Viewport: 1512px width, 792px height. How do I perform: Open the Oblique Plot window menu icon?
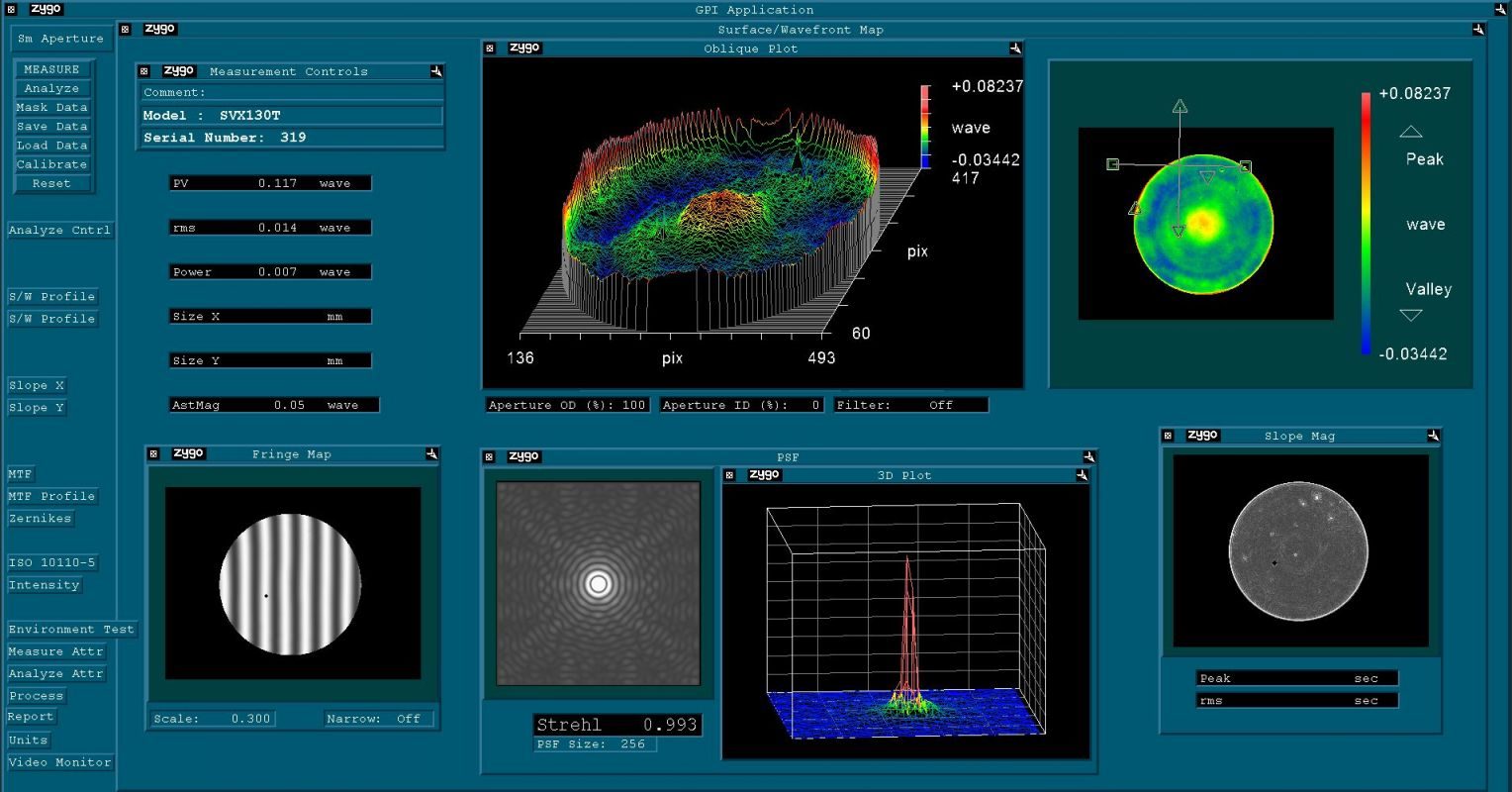tap(489, 49)
